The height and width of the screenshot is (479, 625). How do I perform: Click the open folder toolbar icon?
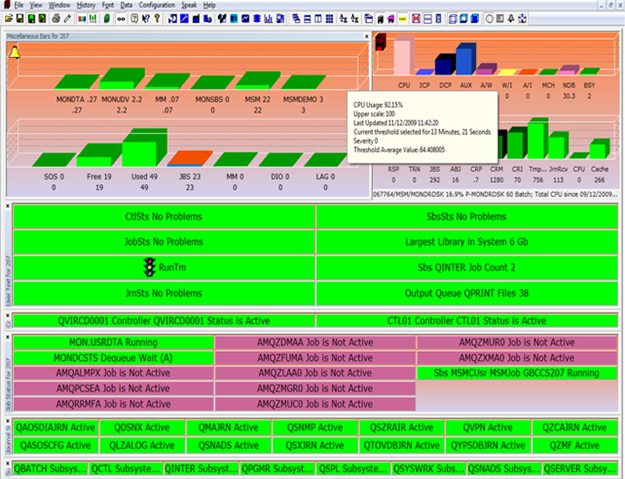pyautogui.click(x=7, y=18)
